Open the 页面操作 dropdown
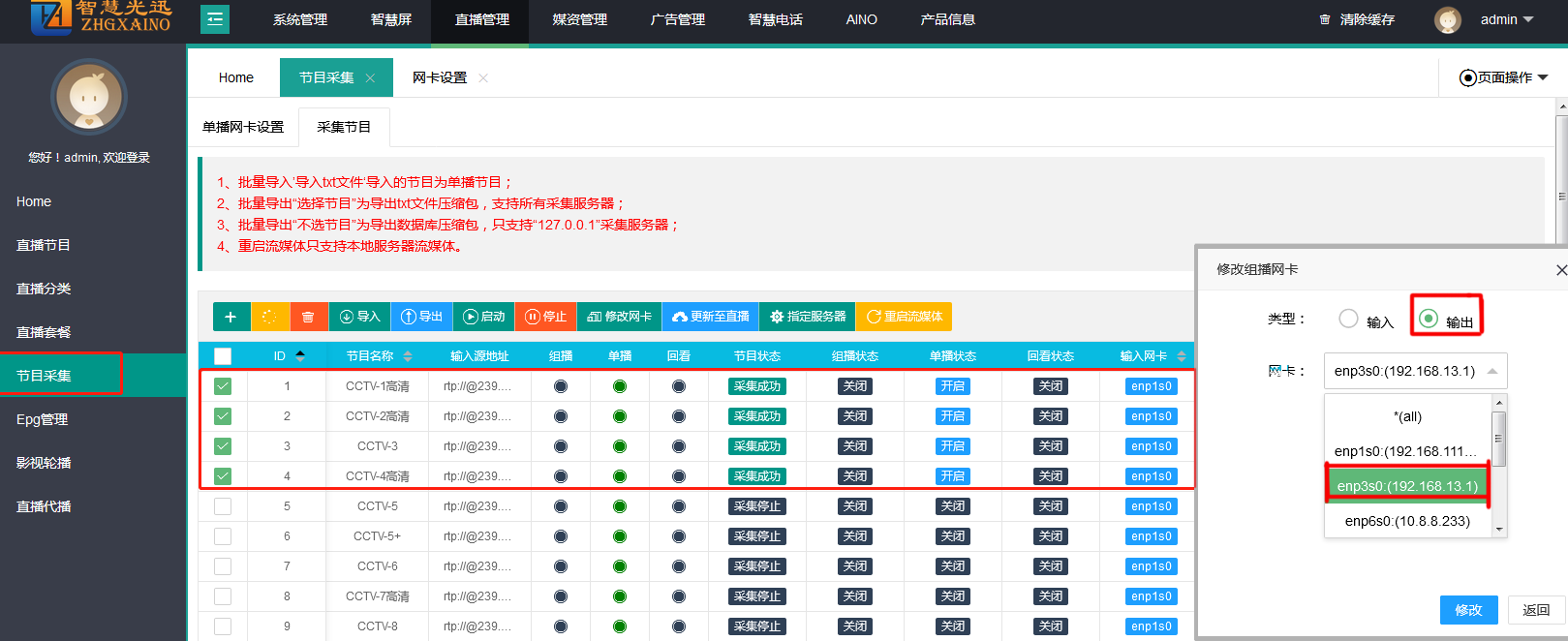Screen dimensions: 1568x641 [1504, 77]
